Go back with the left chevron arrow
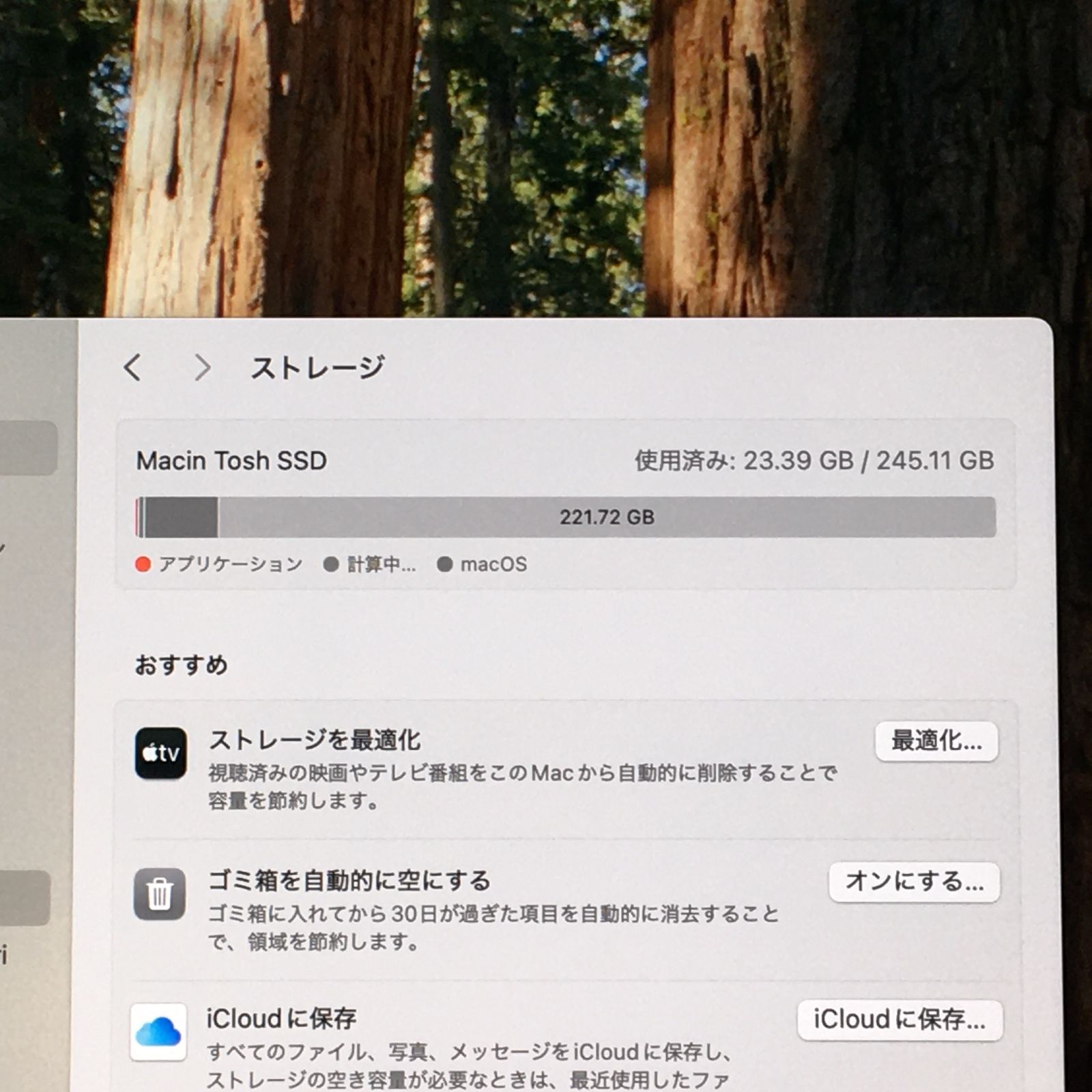The image size is (1092, 1092). [133, 367]
